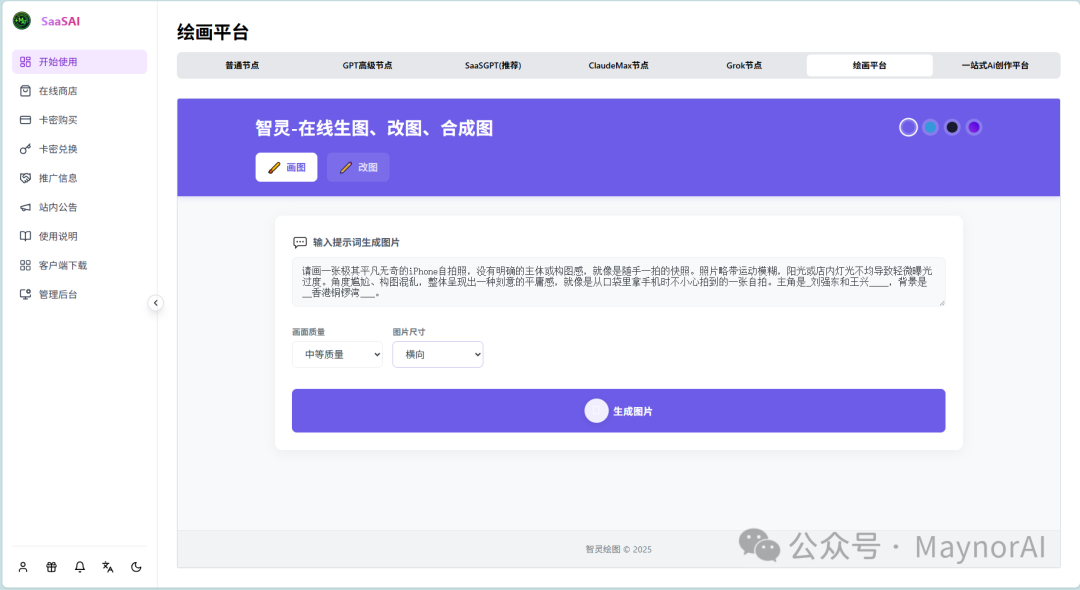
Task: Click the 绘画平台 page heading
Action: point(213,32)
